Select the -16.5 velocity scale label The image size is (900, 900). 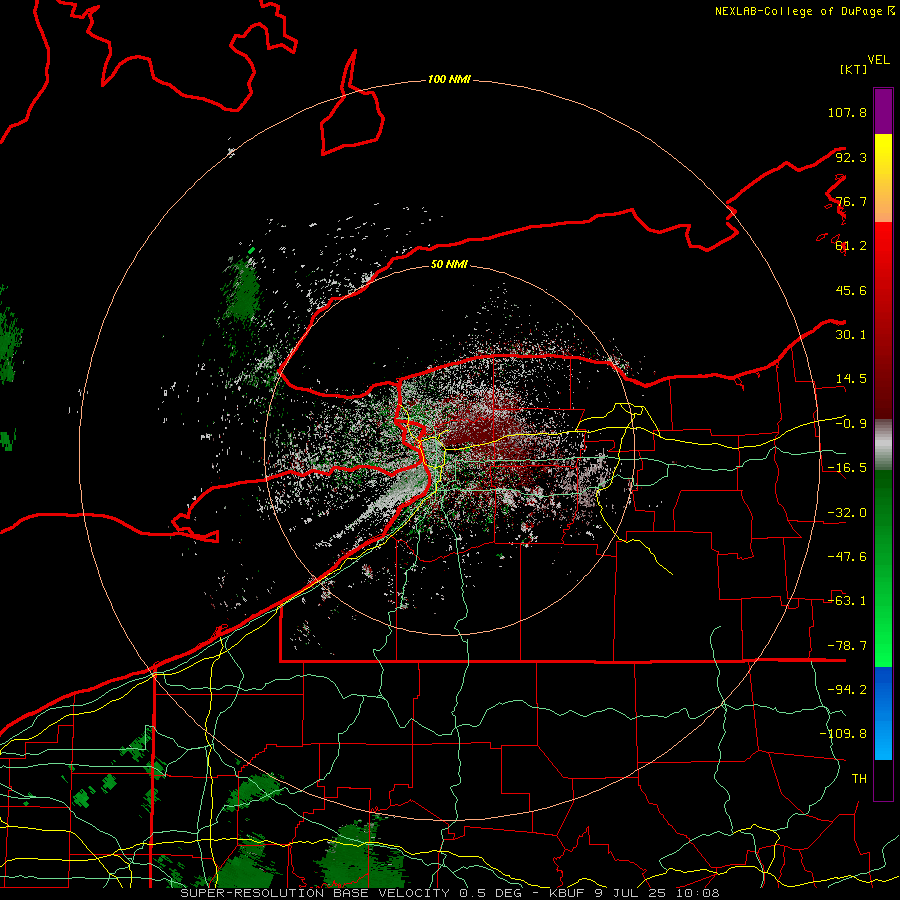tap(847, 468)
